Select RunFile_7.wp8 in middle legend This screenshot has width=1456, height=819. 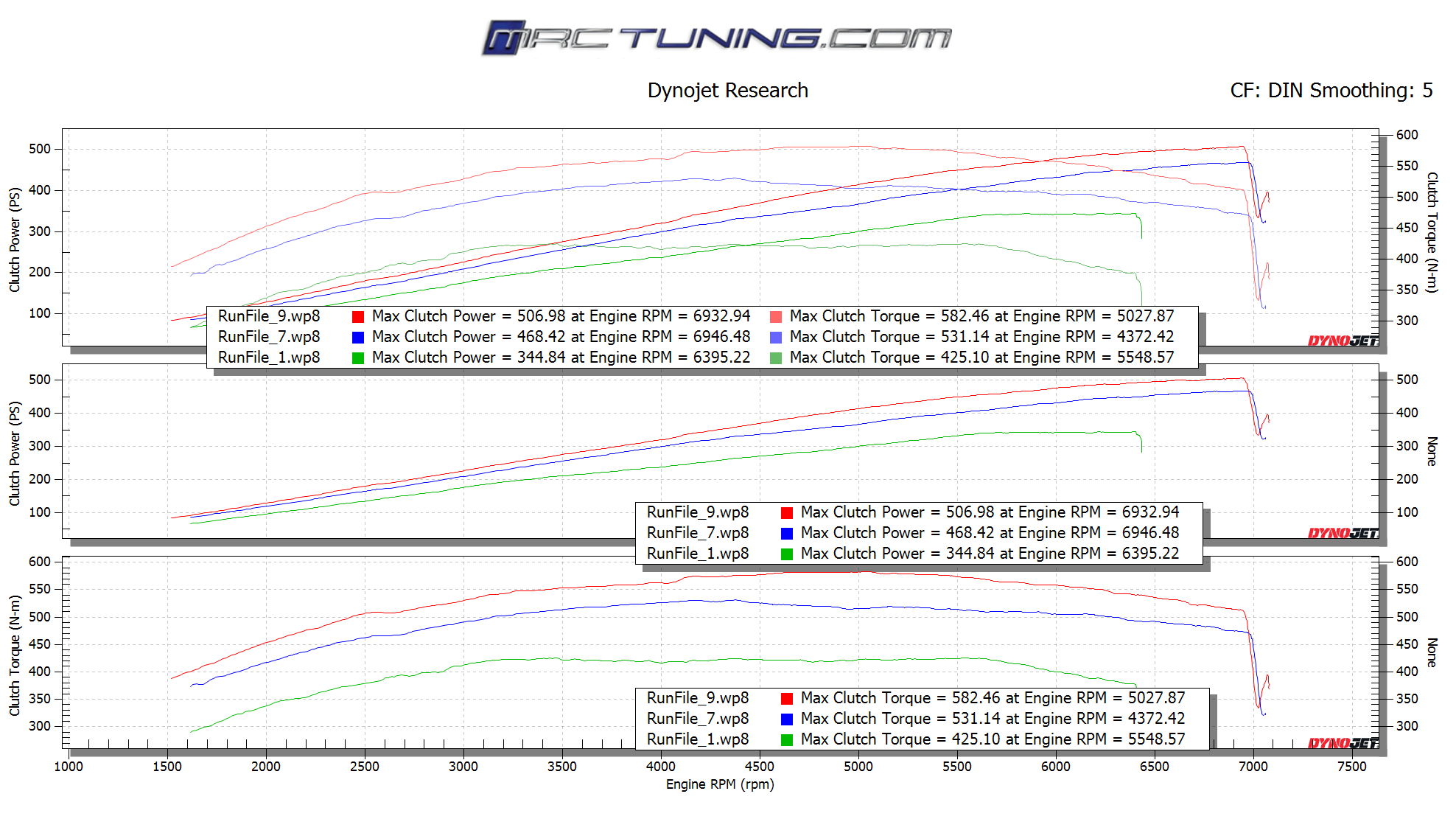pyautogui.click(x=697, y=533)
